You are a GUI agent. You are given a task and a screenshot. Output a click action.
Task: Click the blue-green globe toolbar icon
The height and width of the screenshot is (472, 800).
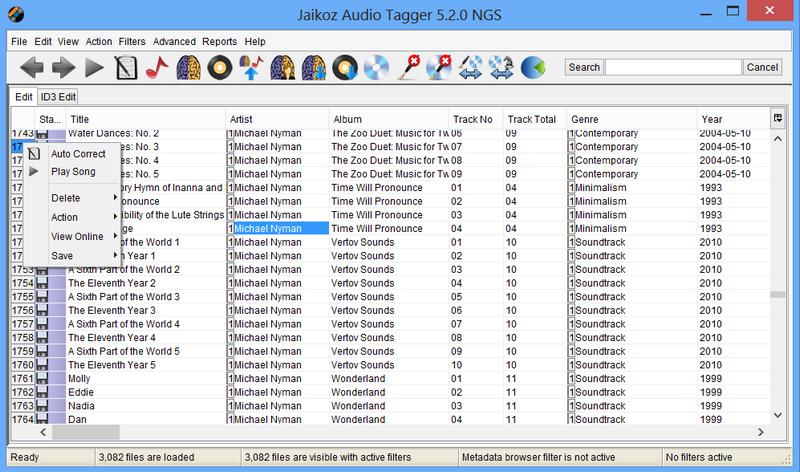point(533,67)
